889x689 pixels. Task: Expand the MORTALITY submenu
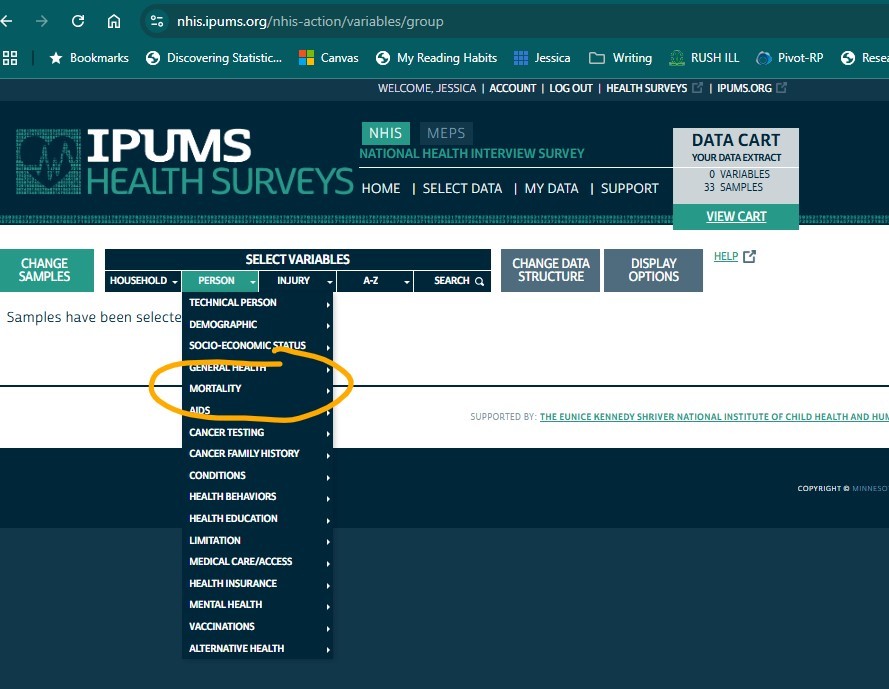click(x=257, y=389)
